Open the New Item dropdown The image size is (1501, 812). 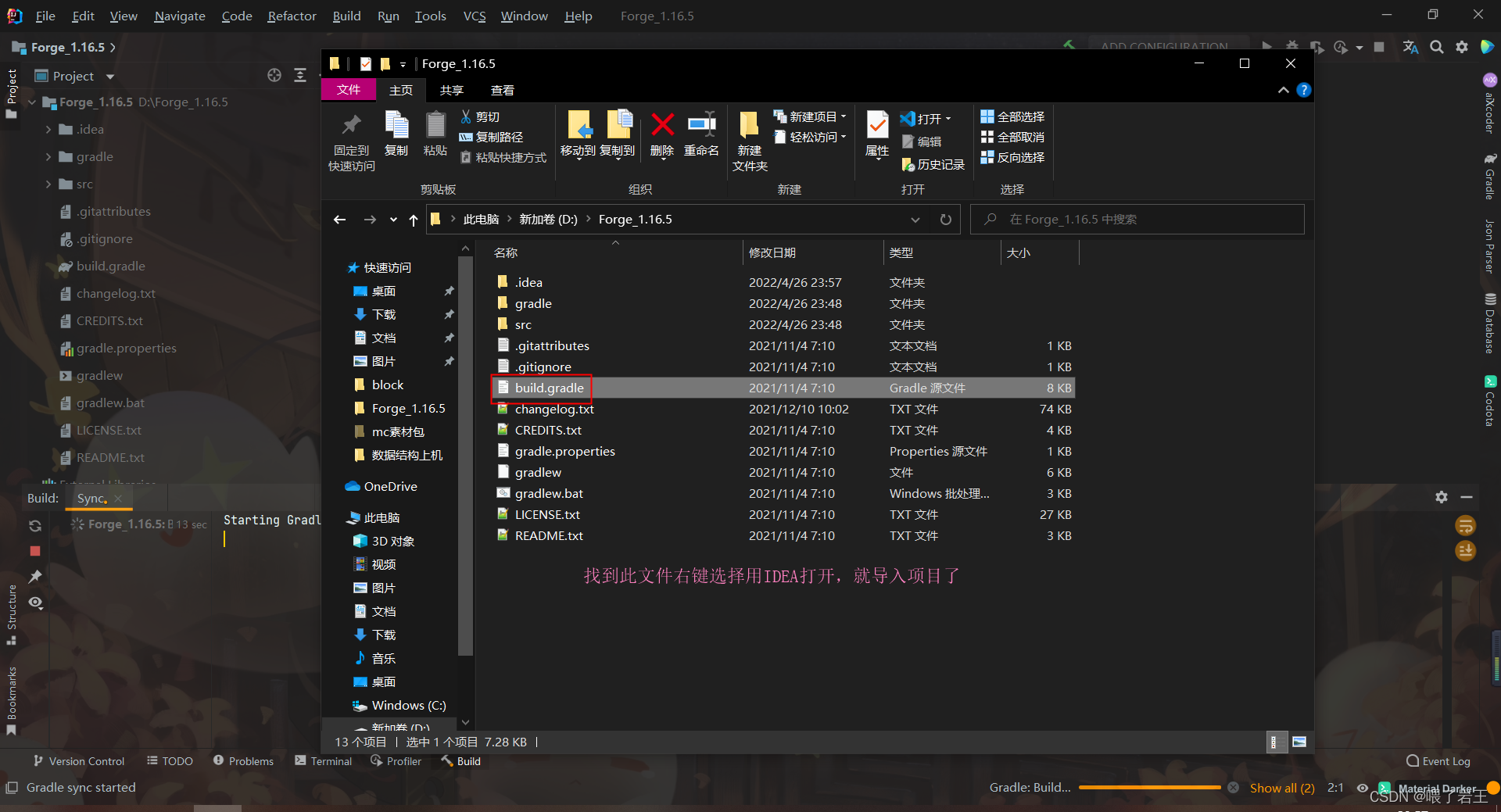coord(811,116)
